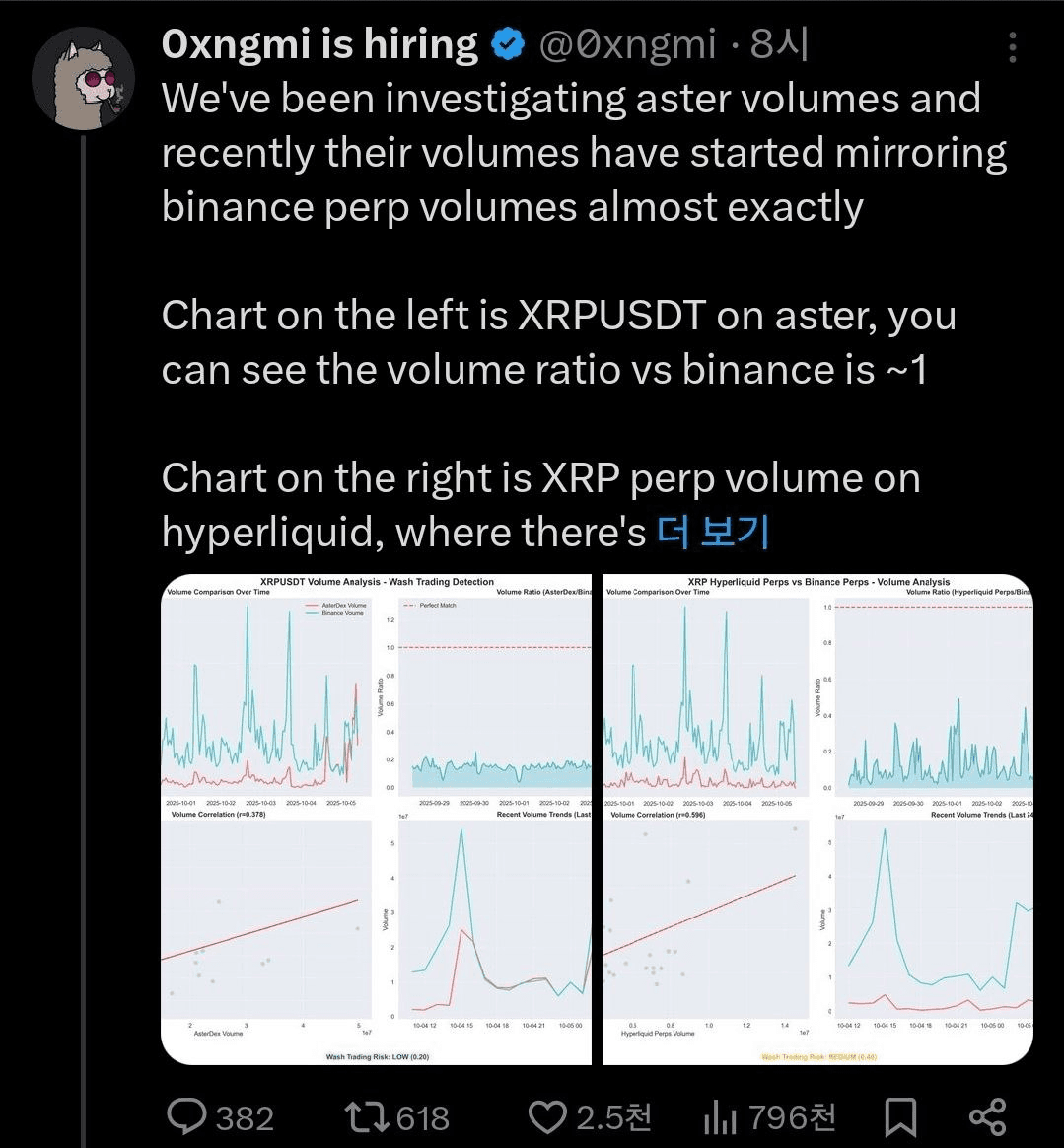Viewport: 1064px width, 1148px height.
Task: Click the @0xngmi handle
Action: point(625,45)
